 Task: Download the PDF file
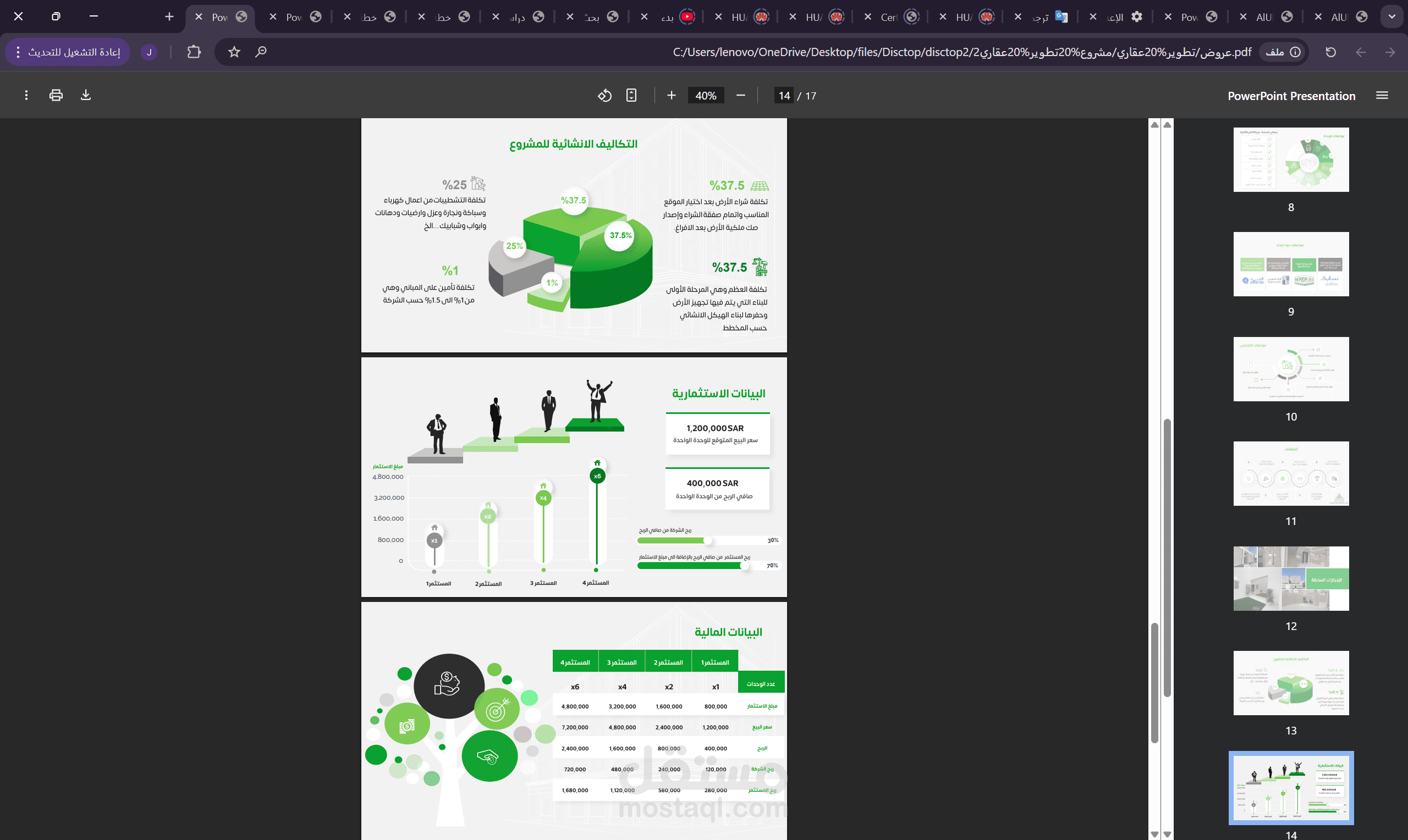(x=85, y=95)
